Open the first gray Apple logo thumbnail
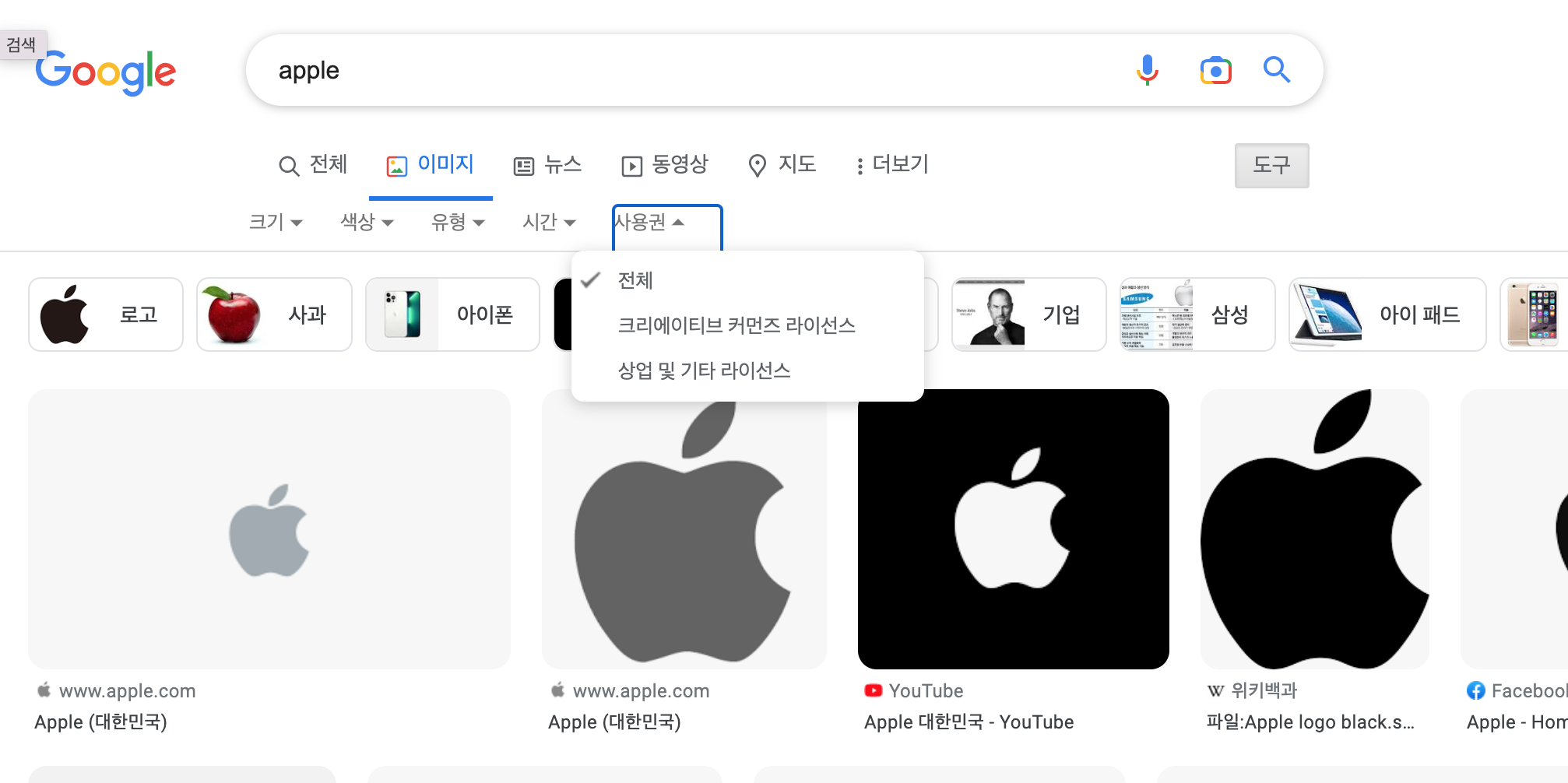Screen dimensions: 1568x783 (269, 529)
